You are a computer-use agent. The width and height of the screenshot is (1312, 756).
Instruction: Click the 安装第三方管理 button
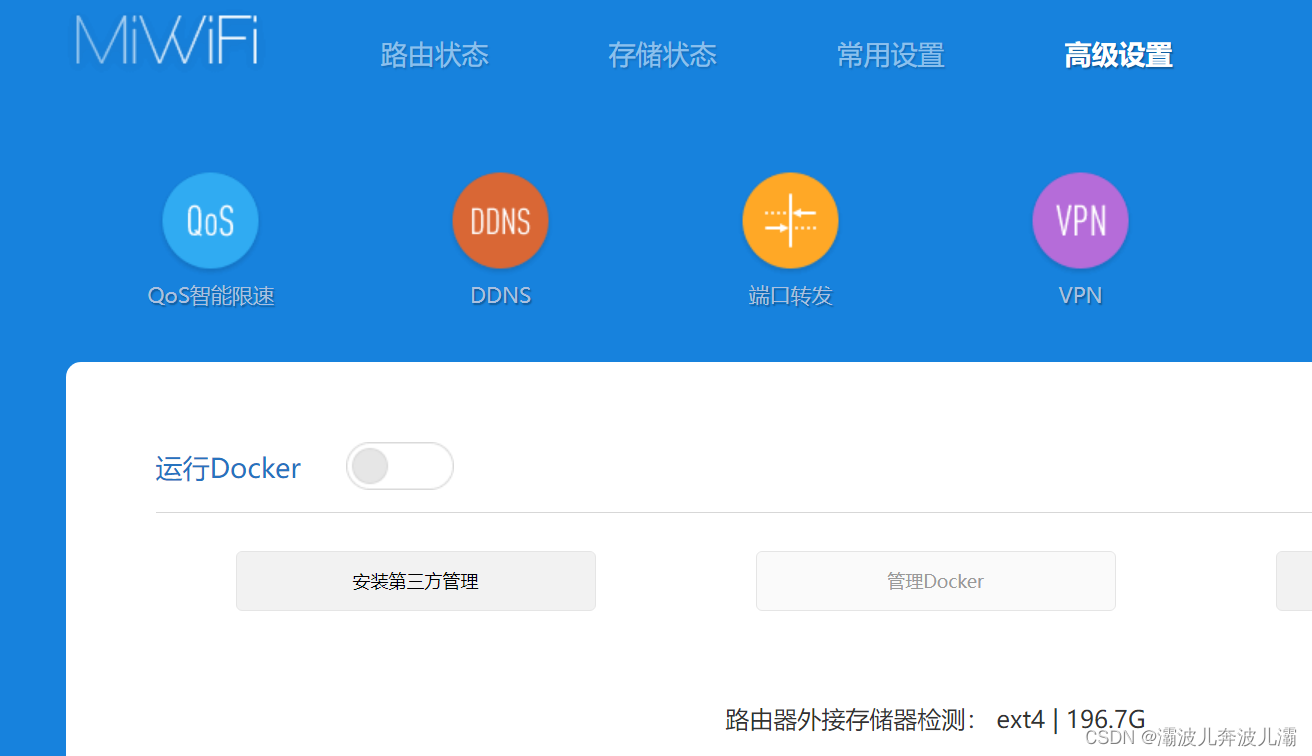pos(416,581)
